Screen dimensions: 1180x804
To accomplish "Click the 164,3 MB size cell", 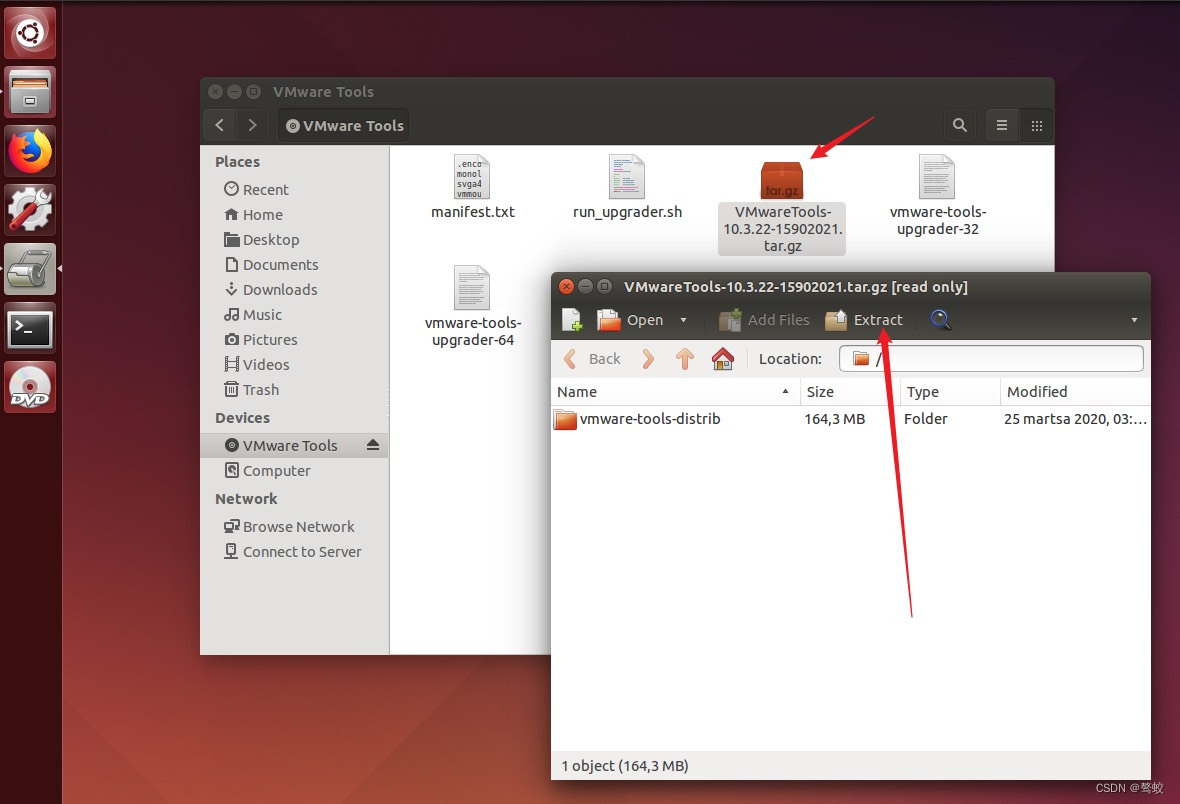I will click(x=835, y=419).
